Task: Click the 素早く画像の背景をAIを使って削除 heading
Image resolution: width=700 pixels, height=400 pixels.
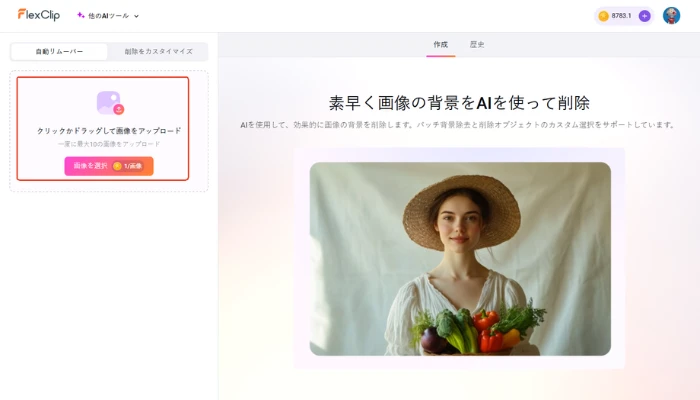Action: tap(459, 103)
